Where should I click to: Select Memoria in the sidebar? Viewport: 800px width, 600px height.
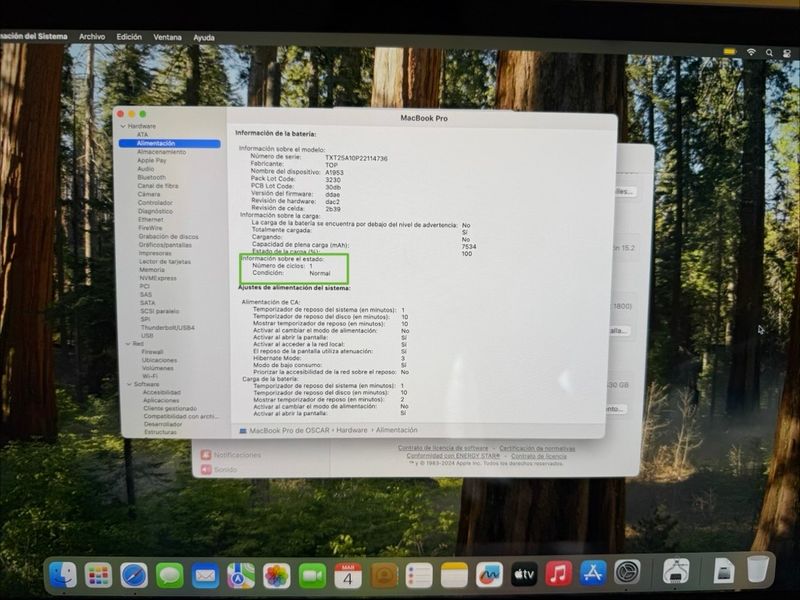(152, 270)
